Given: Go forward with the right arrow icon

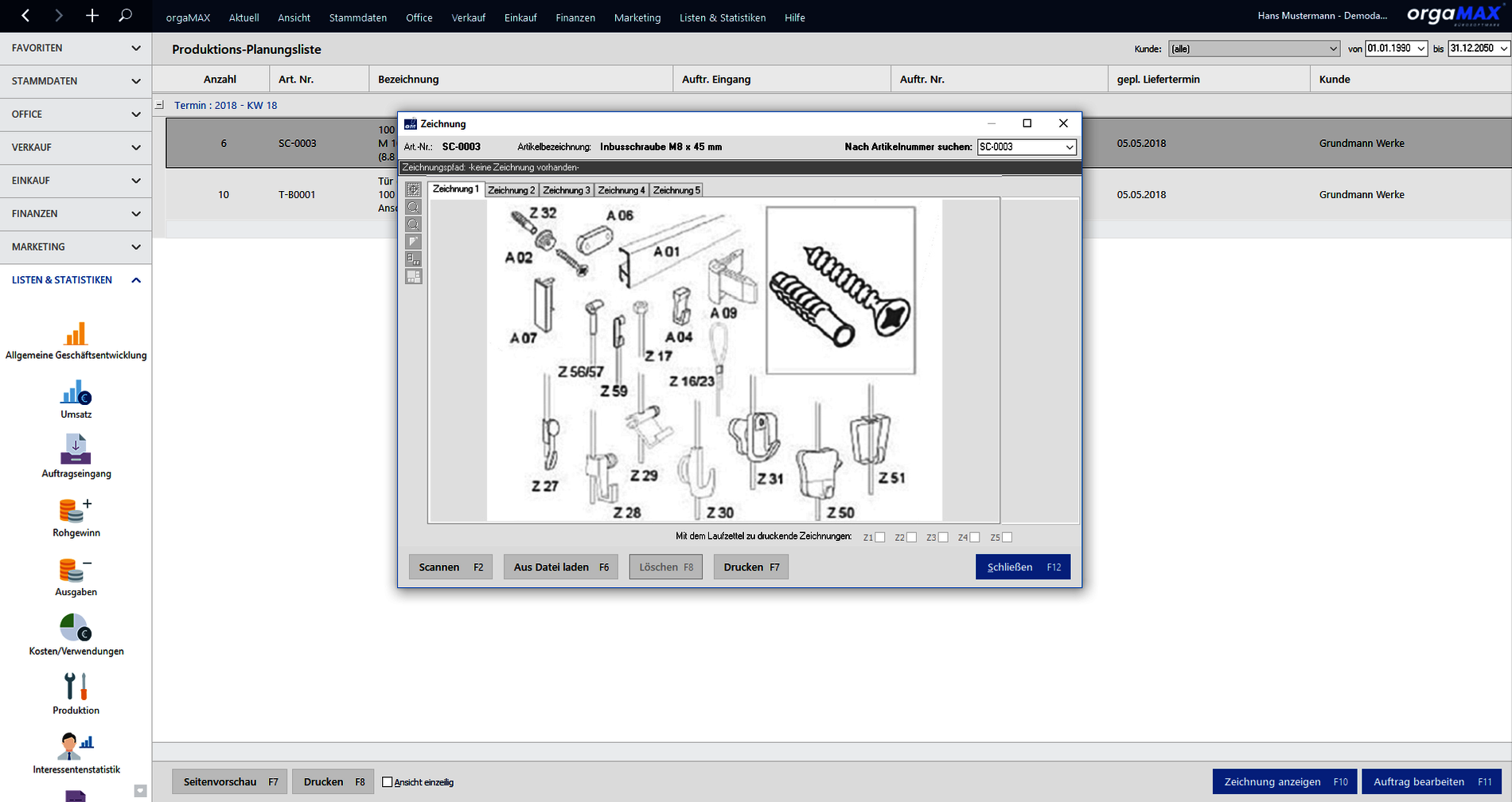Looking at the screenshot, I should coord(59,15).
